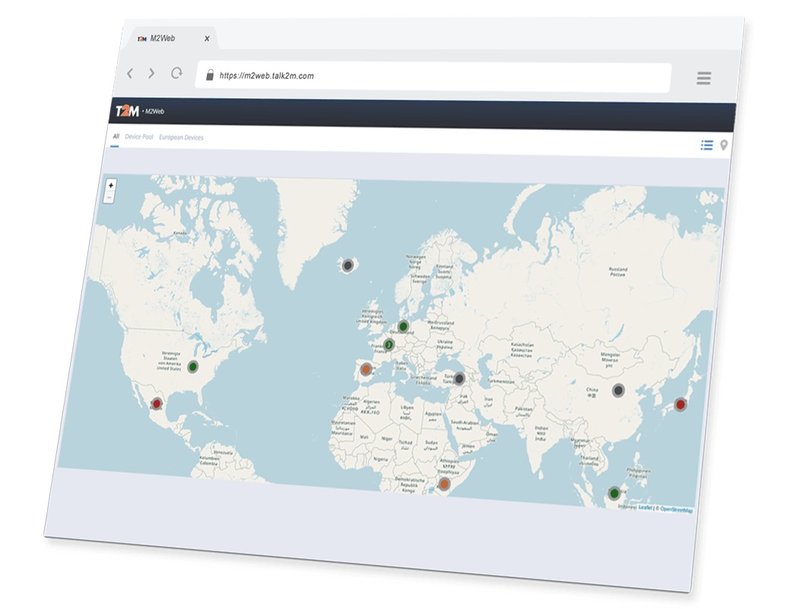Screen dimensions: 802x609
Task: Select the All devices tab
Action: [x=116, y=137]
